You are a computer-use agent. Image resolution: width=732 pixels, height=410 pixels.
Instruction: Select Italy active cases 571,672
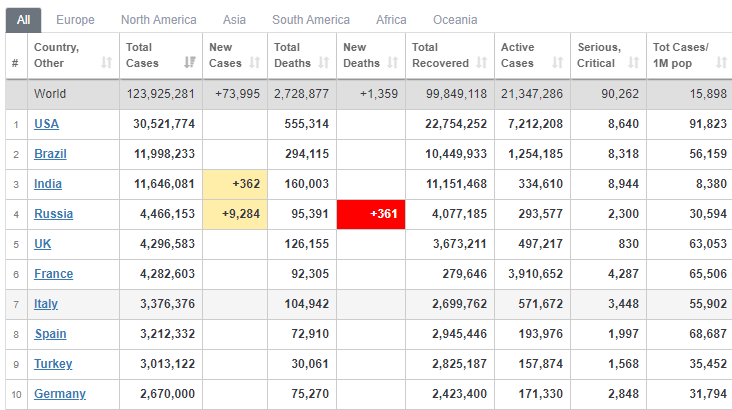click(x=541, y=304)
